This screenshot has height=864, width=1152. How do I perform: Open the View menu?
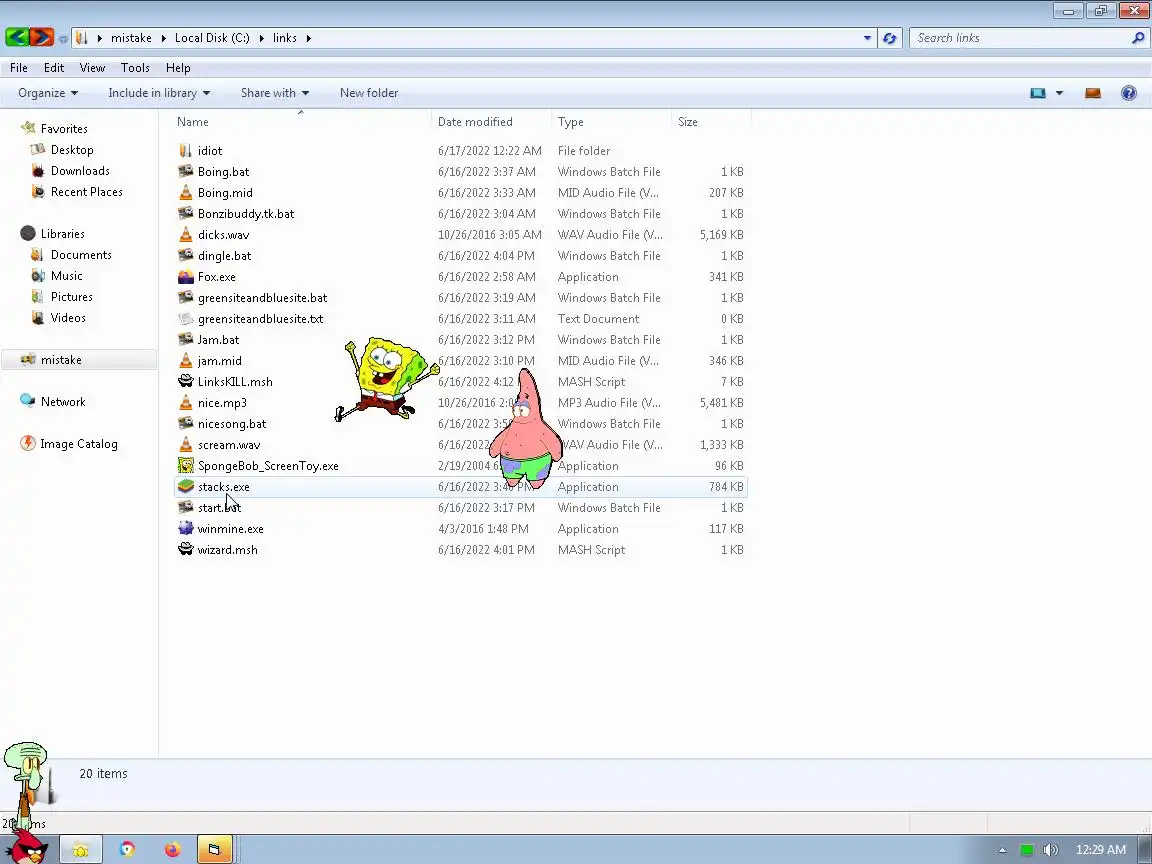[x=92, y=68]
